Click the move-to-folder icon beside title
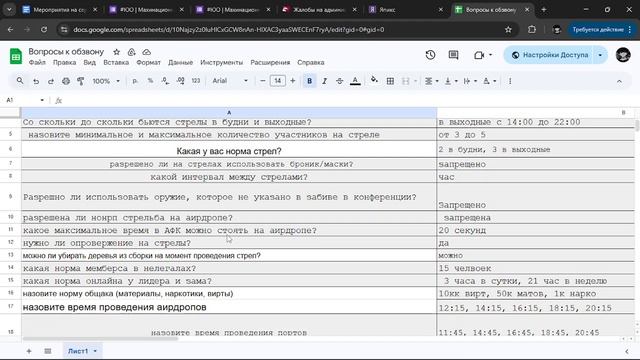 pos(131,52)
